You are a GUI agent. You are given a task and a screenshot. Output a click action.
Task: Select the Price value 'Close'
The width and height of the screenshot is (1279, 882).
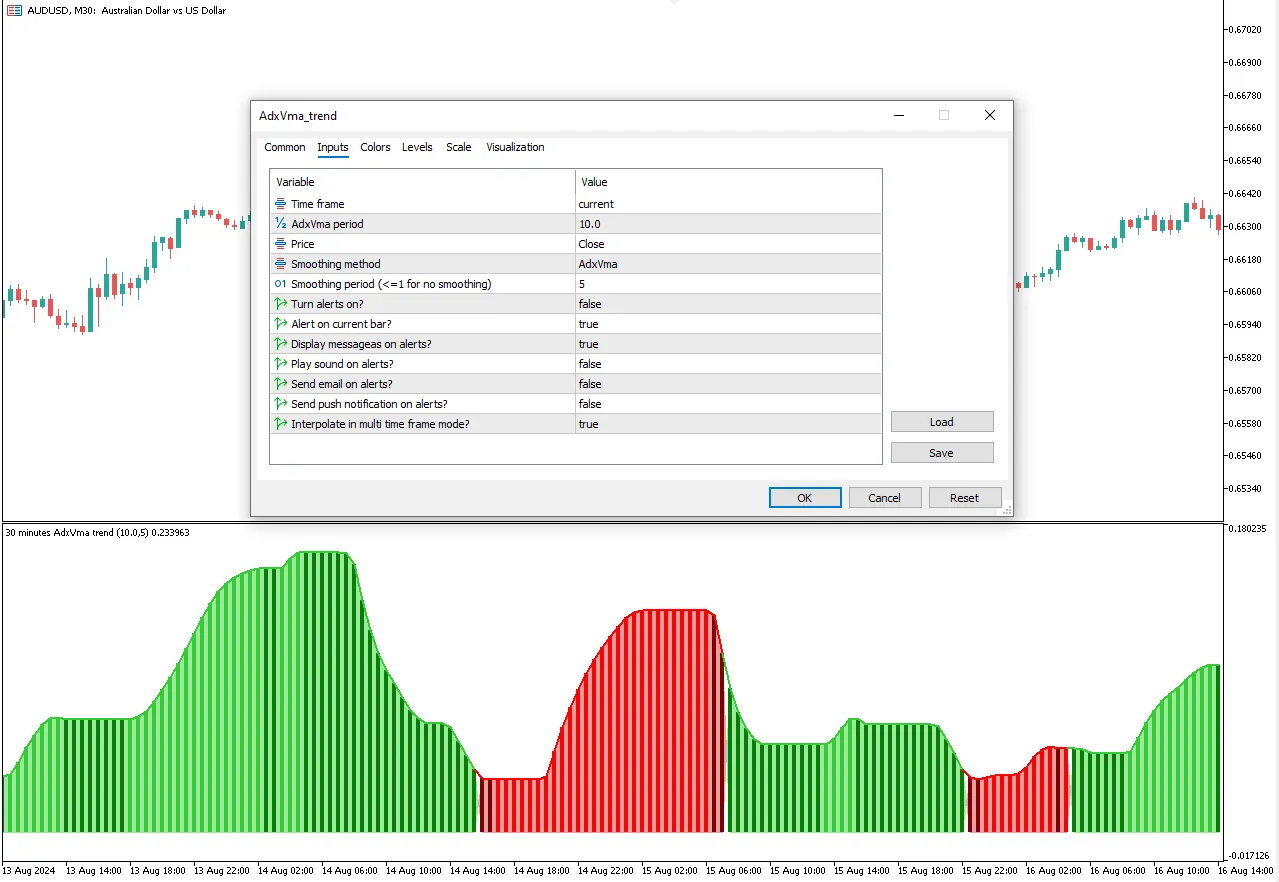[x=591, y=244]
